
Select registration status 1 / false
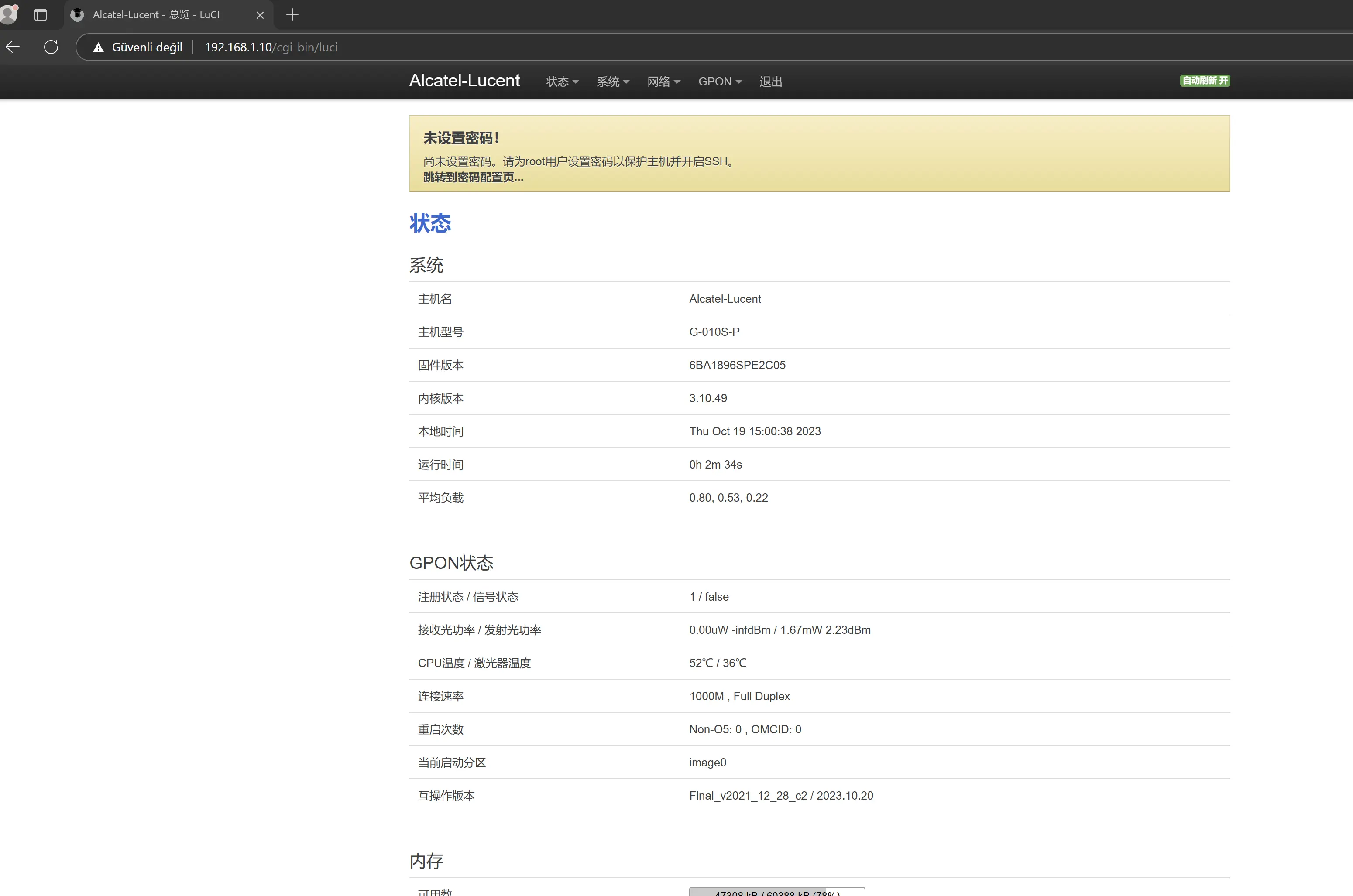point(709,597)
